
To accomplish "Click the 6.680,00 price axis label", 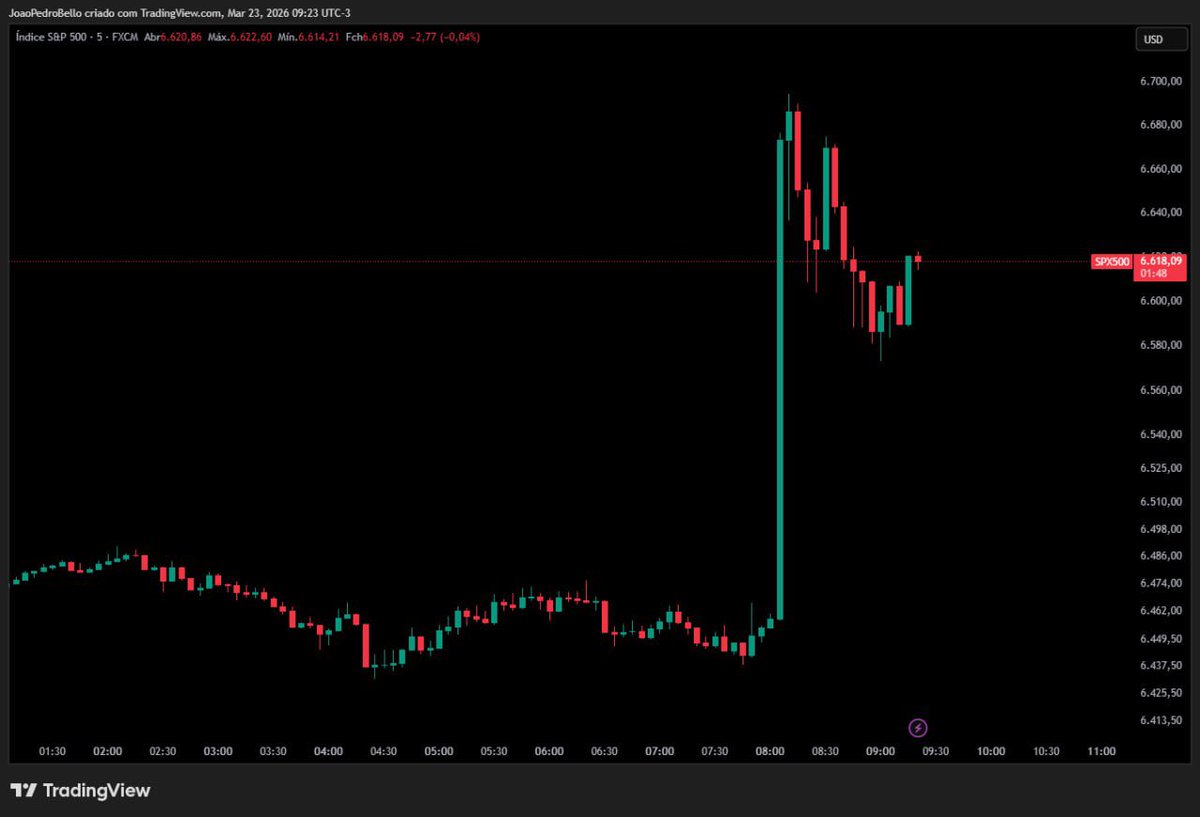I will pyautogui.click(x=1161, y=125).
